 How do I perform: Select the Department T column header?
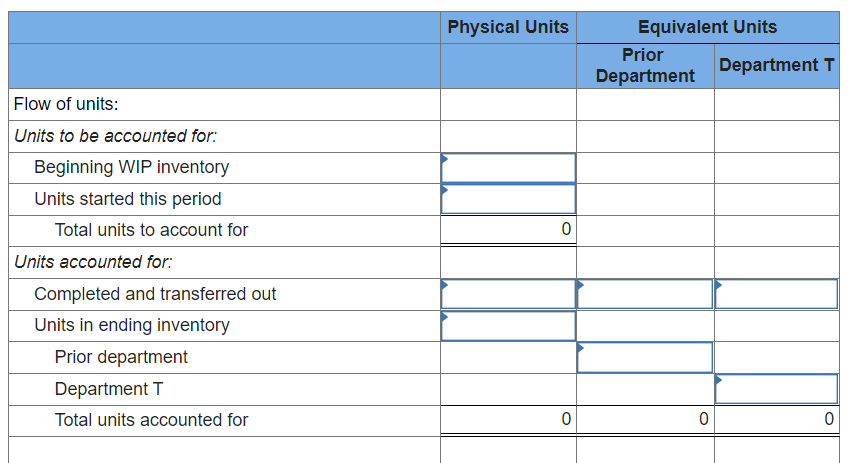[x=776, y=65]
